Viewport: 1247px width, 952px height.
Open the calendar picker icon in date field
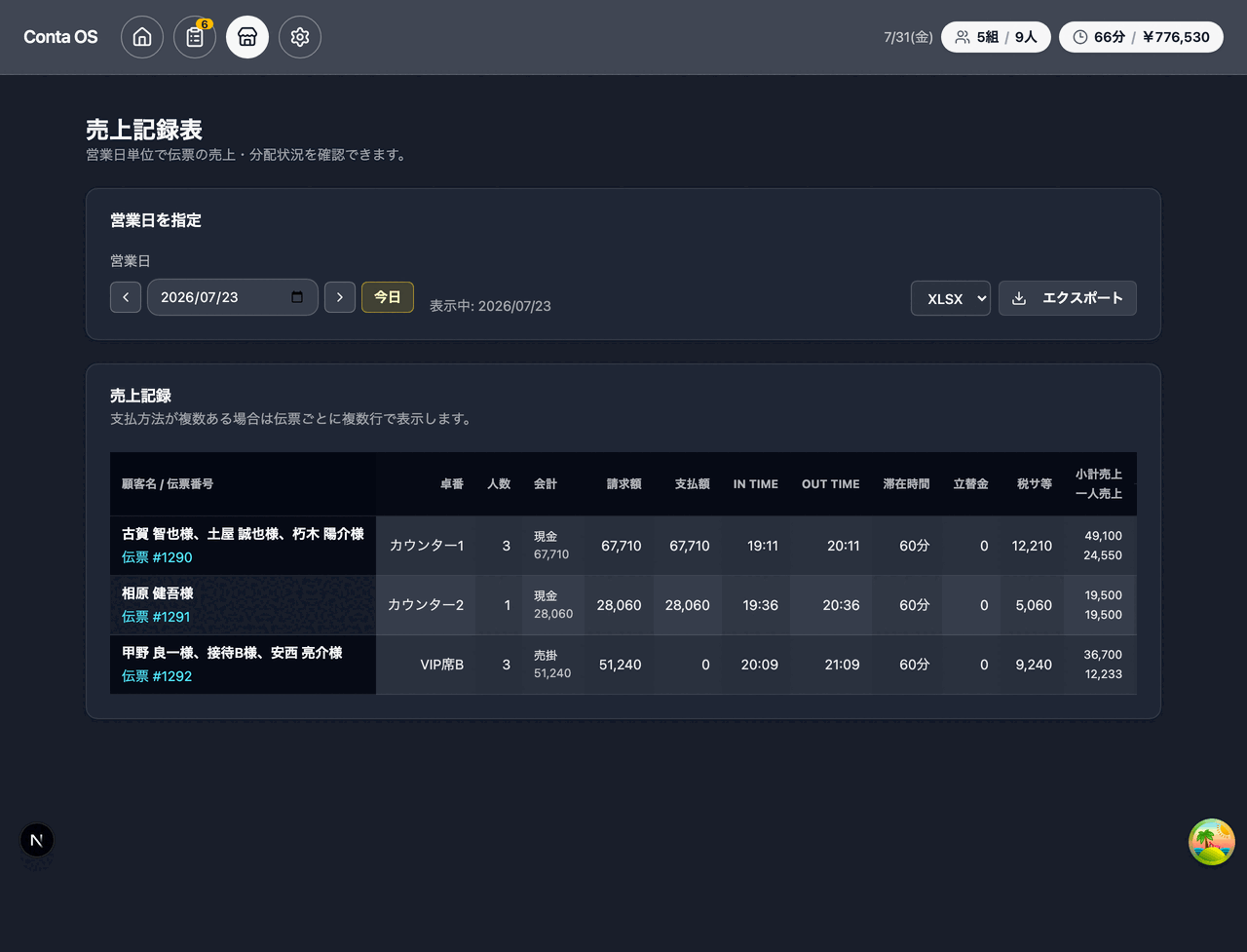tap(297, 297)
